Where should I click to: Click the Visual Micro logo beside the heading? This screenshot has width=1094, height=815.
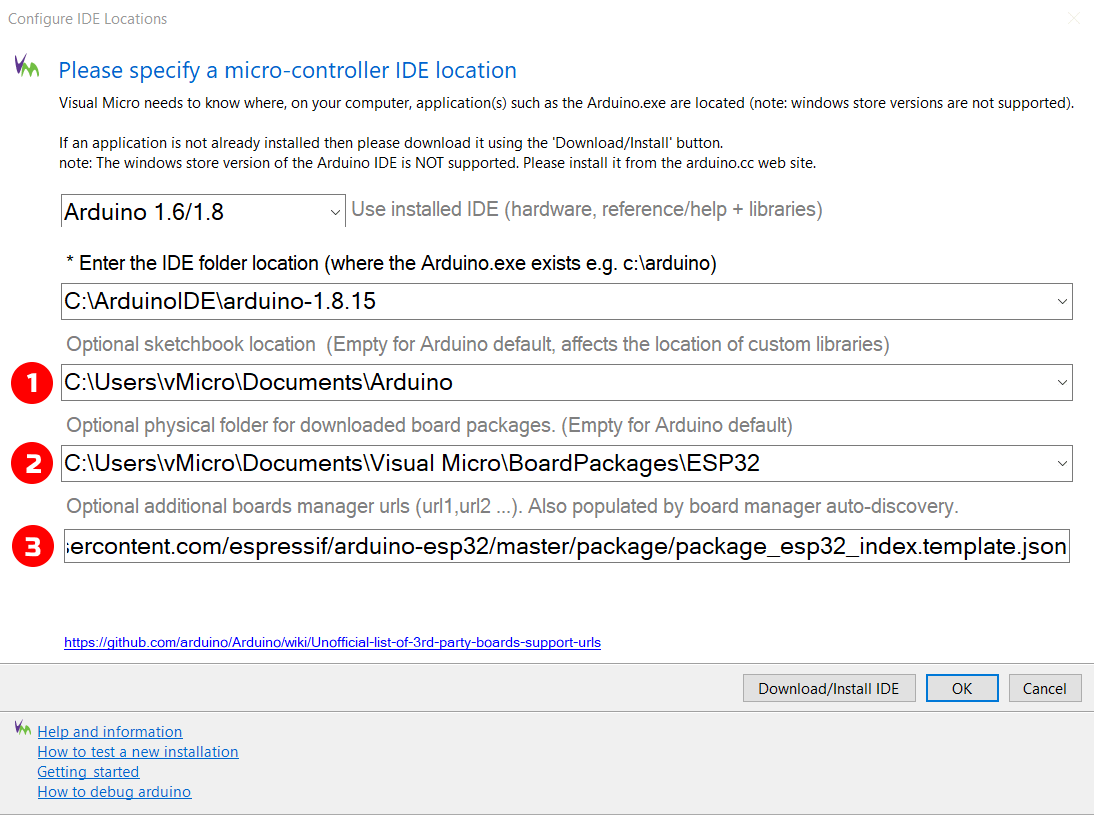(27, 66)
